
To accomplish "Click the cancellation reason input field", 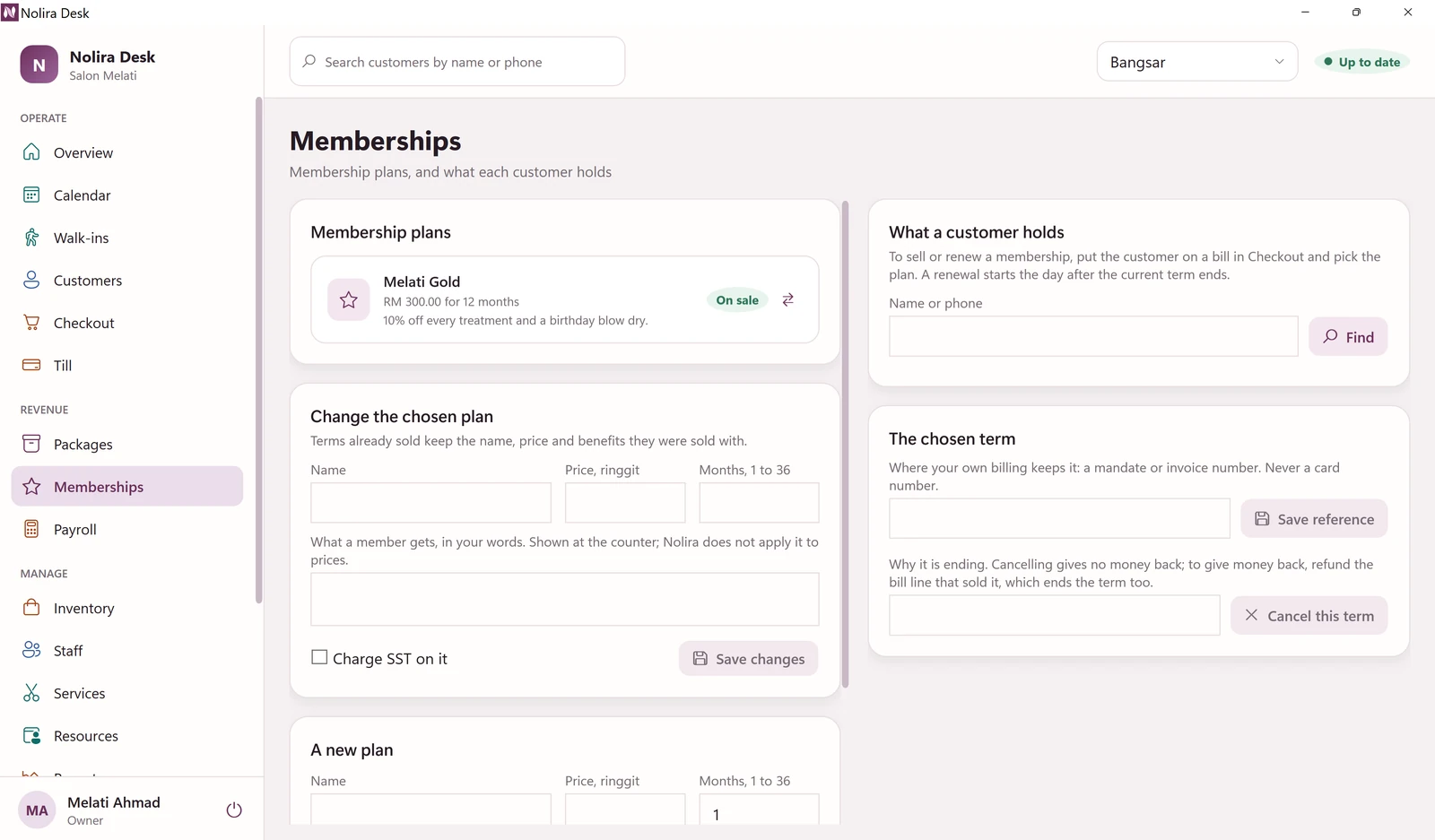I will (x=1054, y=615).
